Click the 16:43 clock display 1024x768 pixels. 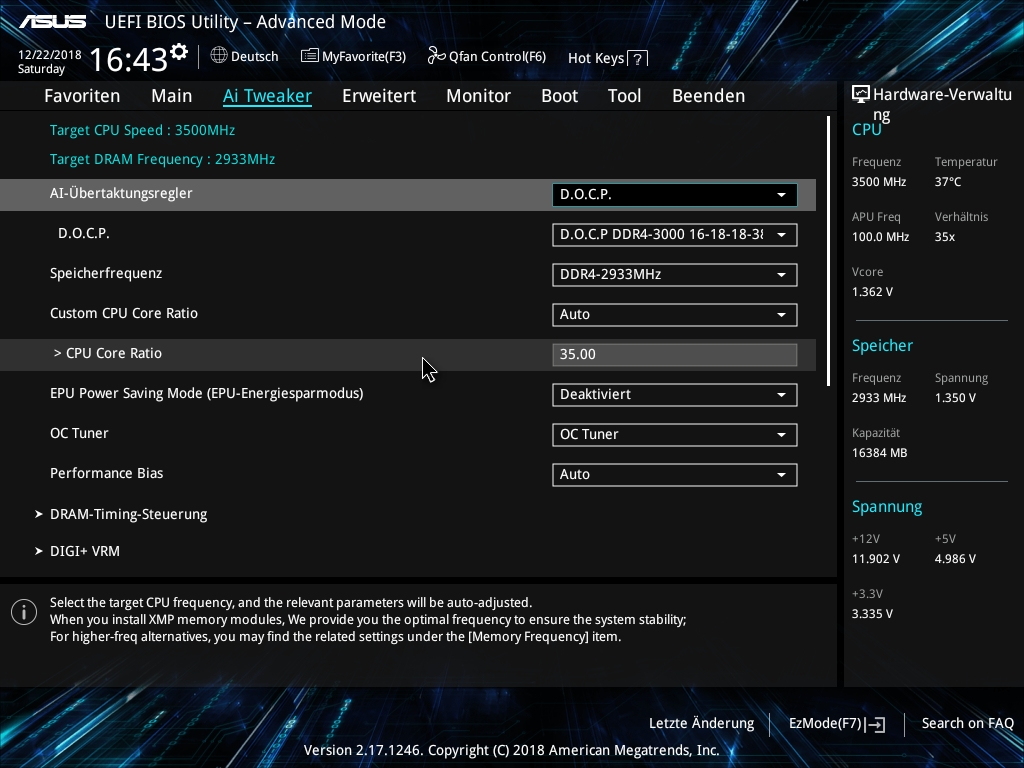129,60
